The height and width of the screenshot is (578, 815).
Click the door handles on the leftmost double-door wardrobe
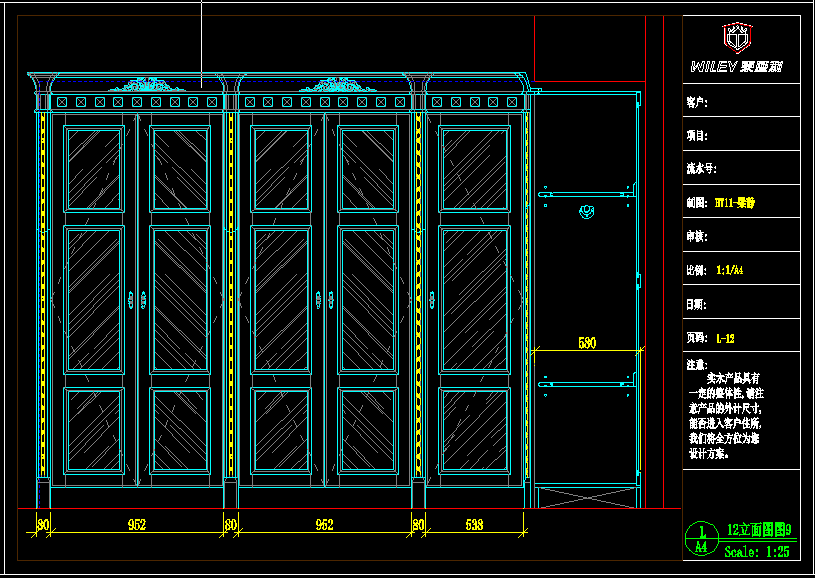click(137, 299)
